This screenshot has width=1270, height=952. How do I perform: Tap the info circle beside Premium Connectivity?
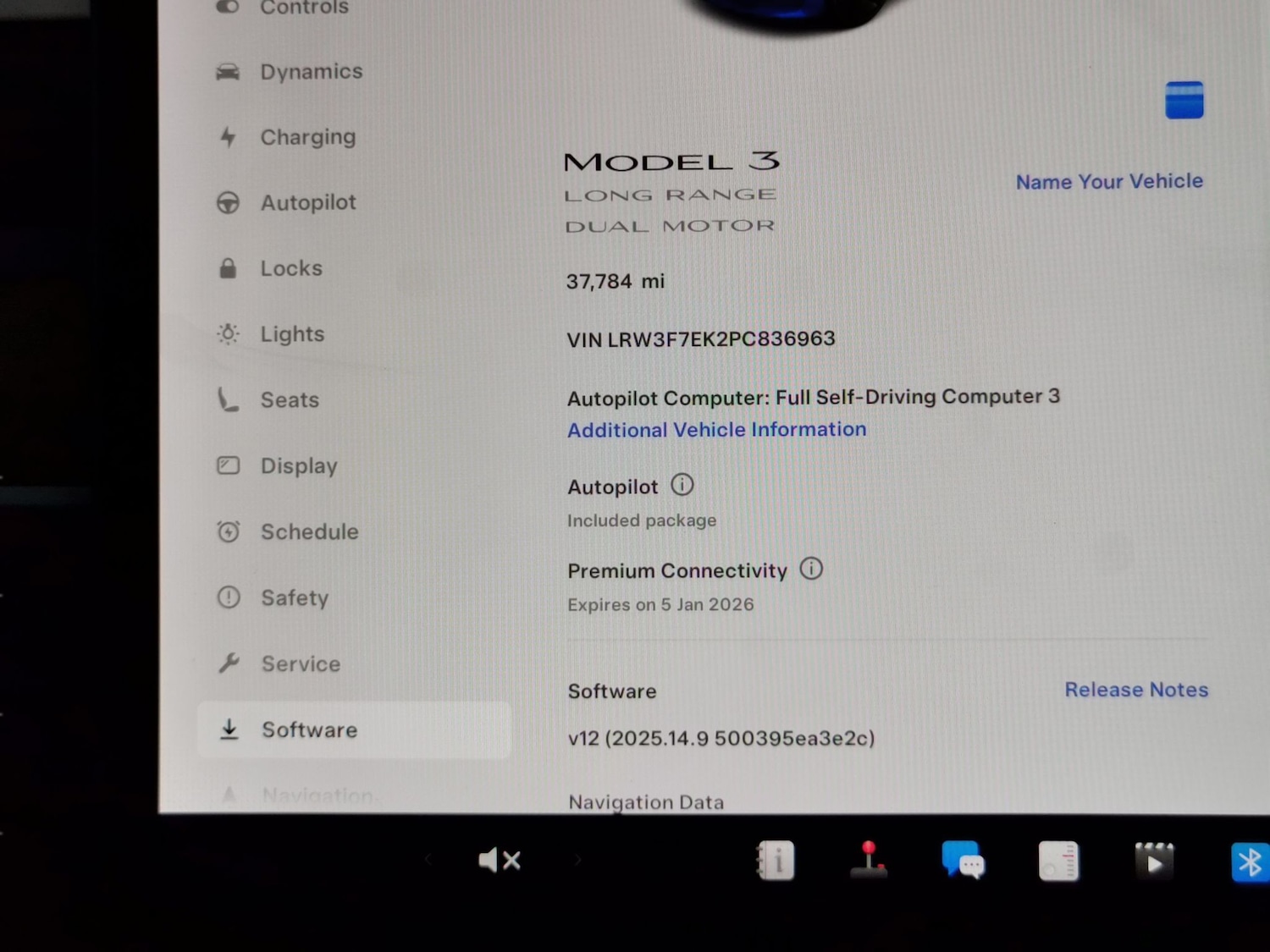click(810, 570)
